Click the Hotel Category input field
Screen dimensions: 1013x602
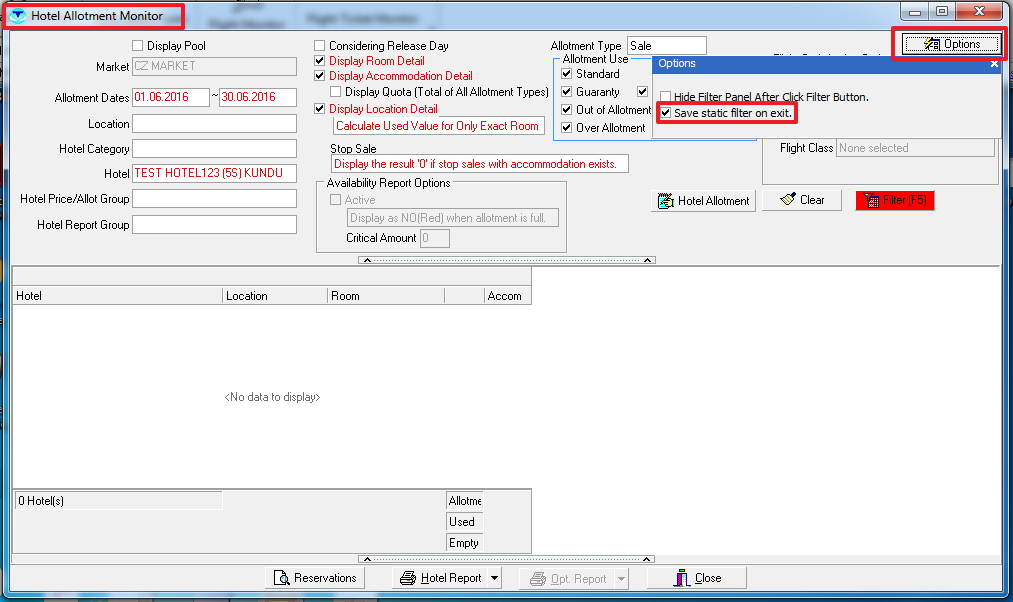pyautogui.click(x=214, y=149)
